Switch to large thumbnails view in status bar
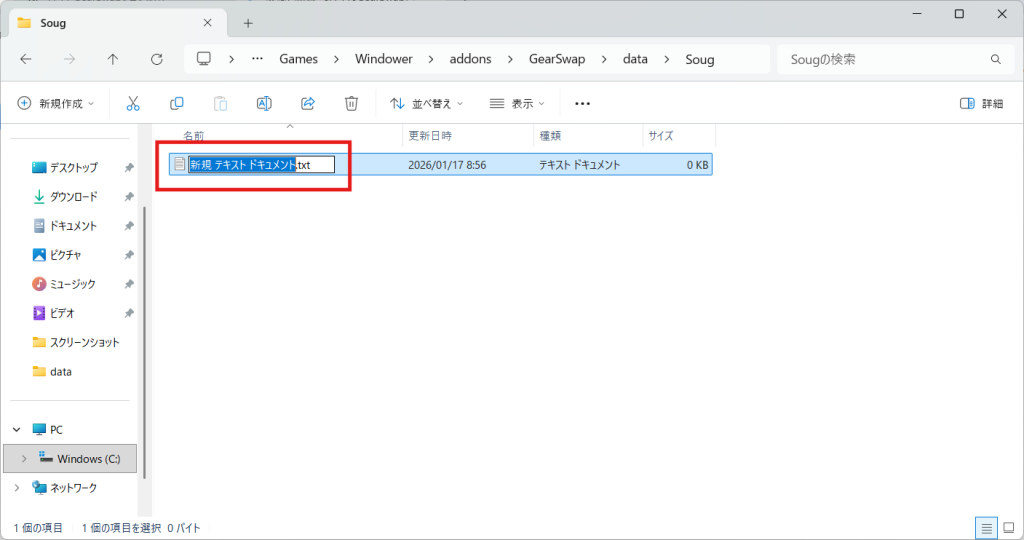The width and height of the screenshot is (1024, 540). coord(1008,527)
